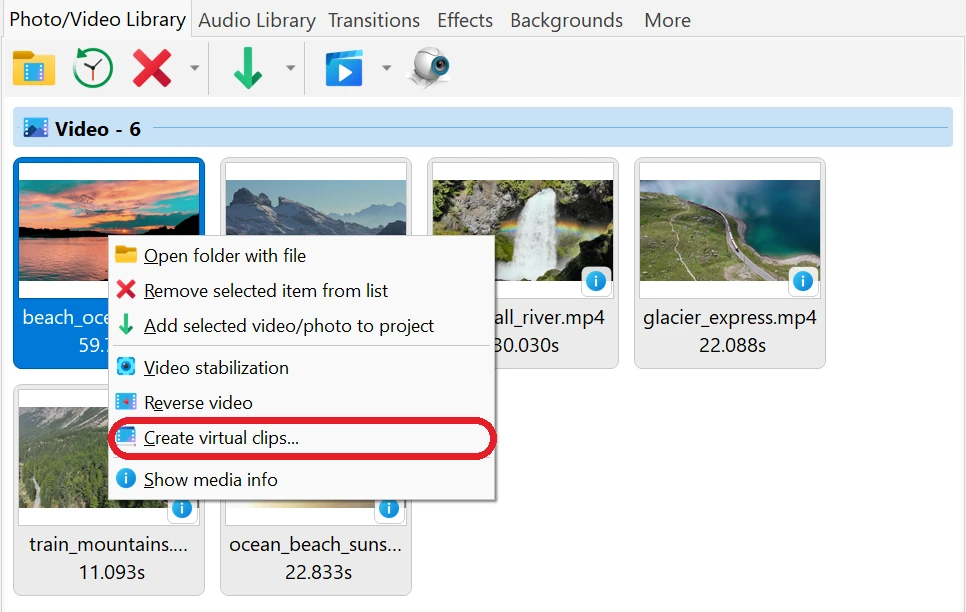Click the green down arrow add-to-project icon
The width and height of the screenshot is (966, 612).
248,68
